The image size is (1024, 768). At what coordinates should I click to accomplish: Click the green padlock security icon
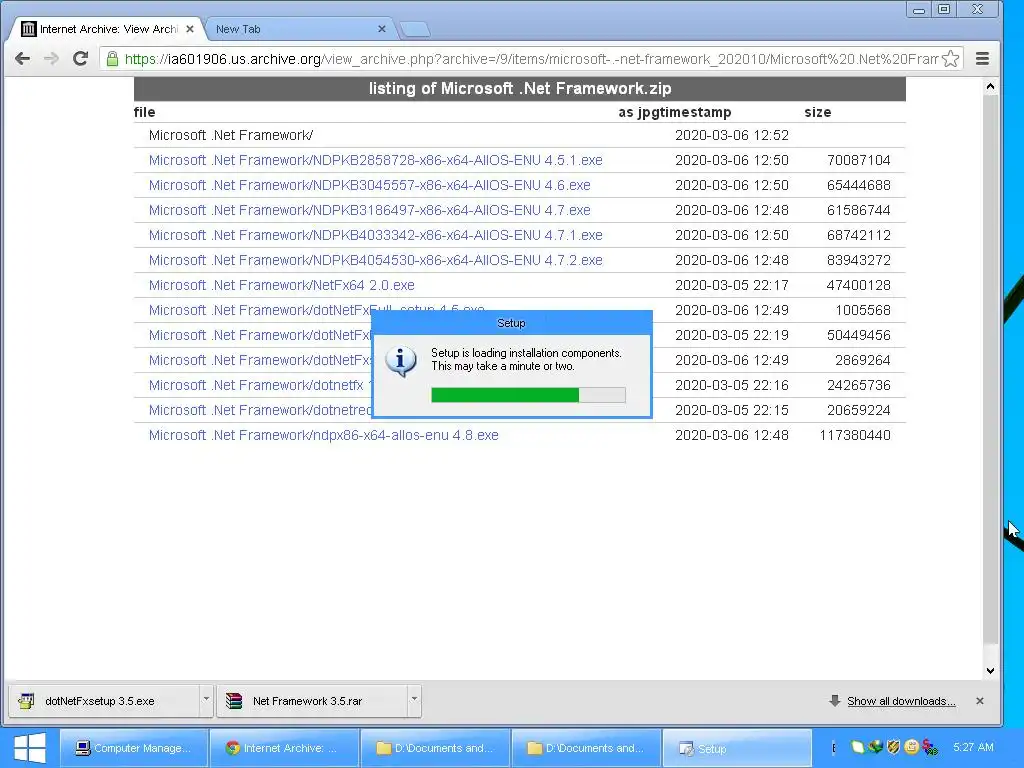112,59
